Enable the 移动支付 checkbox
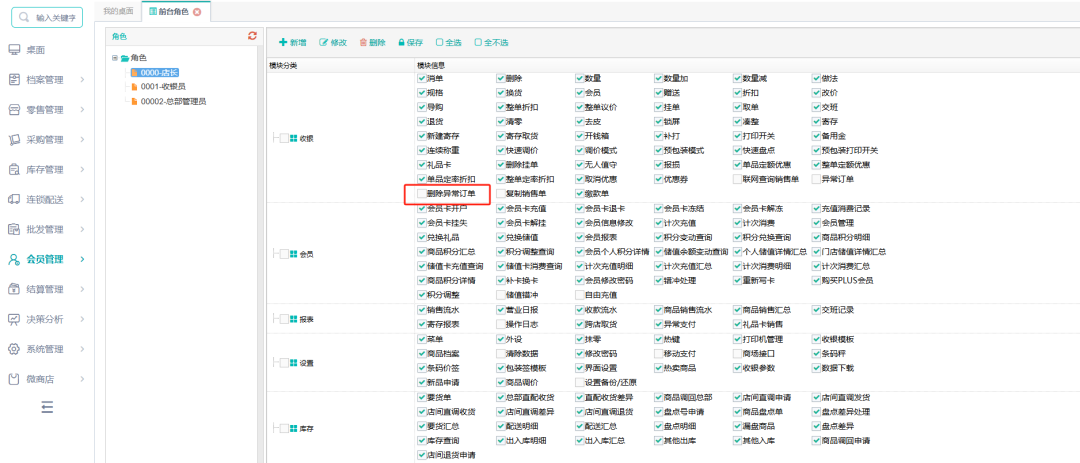This screenshot has width=1080, height=463. pos(658,353)
